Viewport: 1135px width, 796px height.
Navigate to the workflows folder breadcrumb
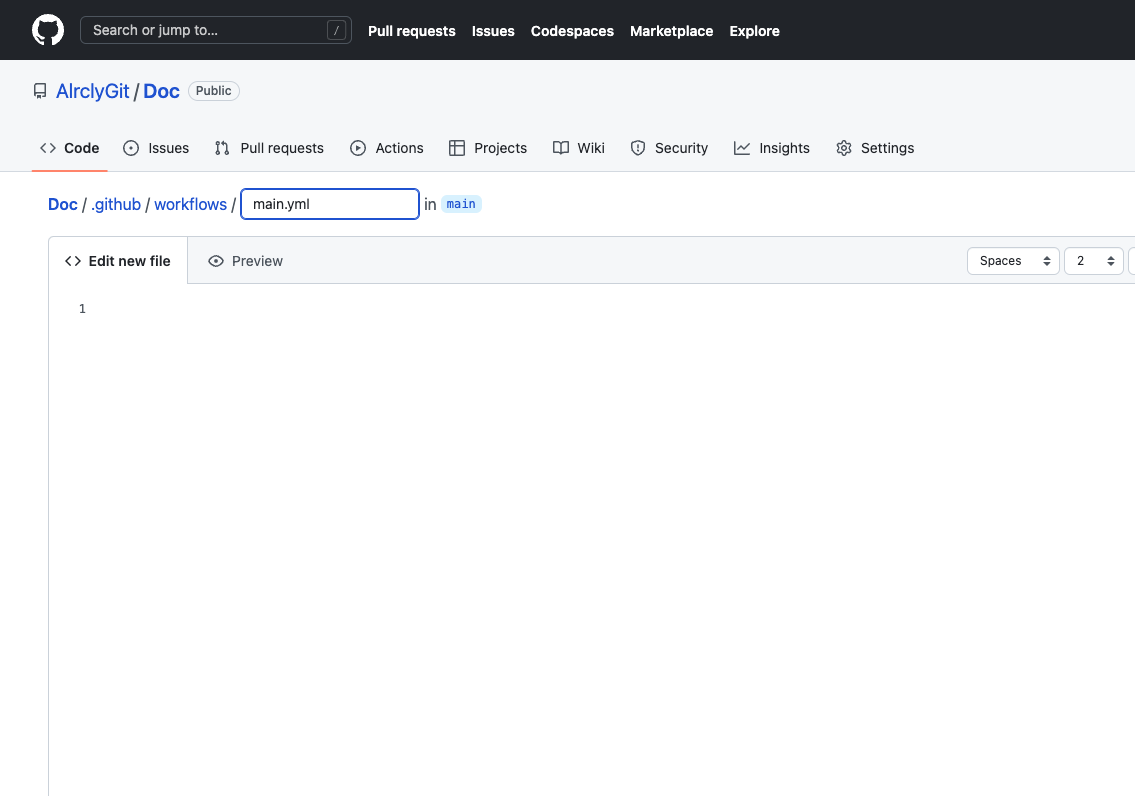[190, 204]
